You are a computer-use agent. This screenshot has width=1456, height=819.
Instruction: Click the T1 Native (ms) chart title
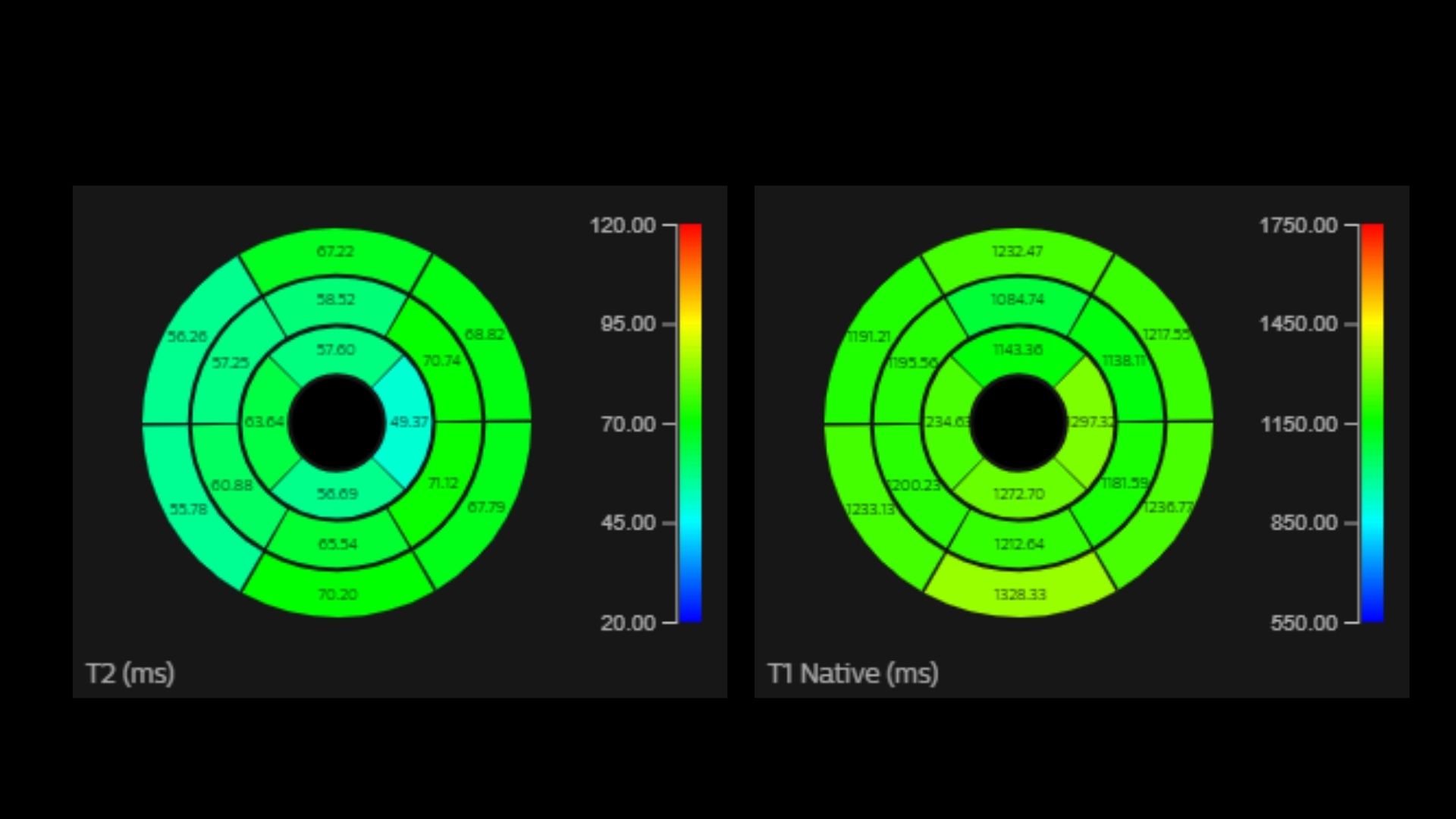click(853, 673)
